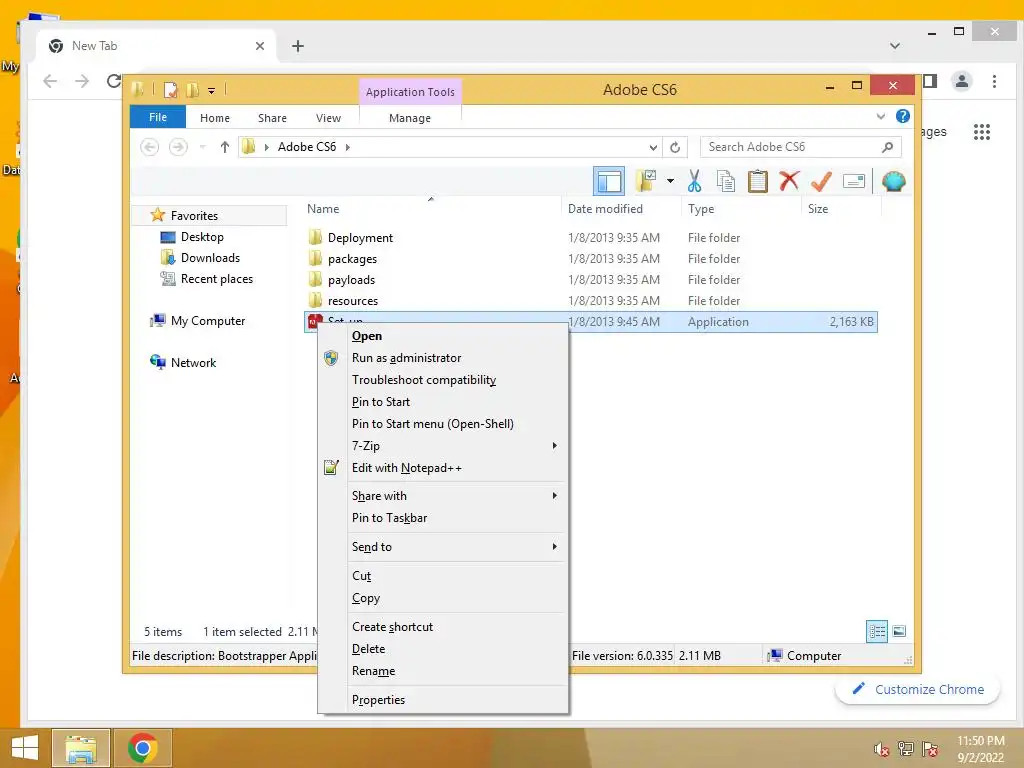Select Pin to Start
Screen dimensions: 1024x768
[x=443, y=402]
